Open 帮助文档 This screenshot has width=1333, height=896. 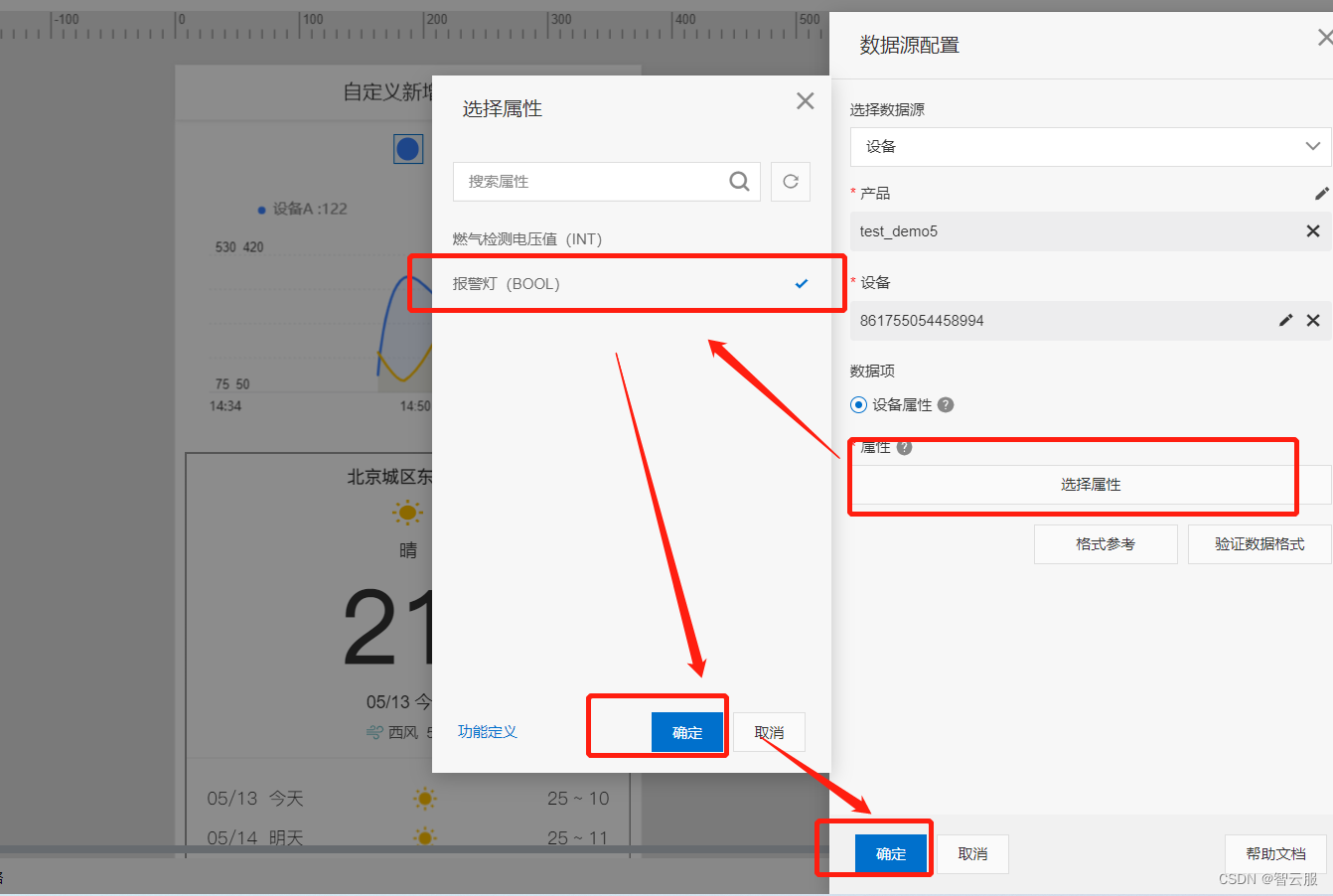[1275, 854]
